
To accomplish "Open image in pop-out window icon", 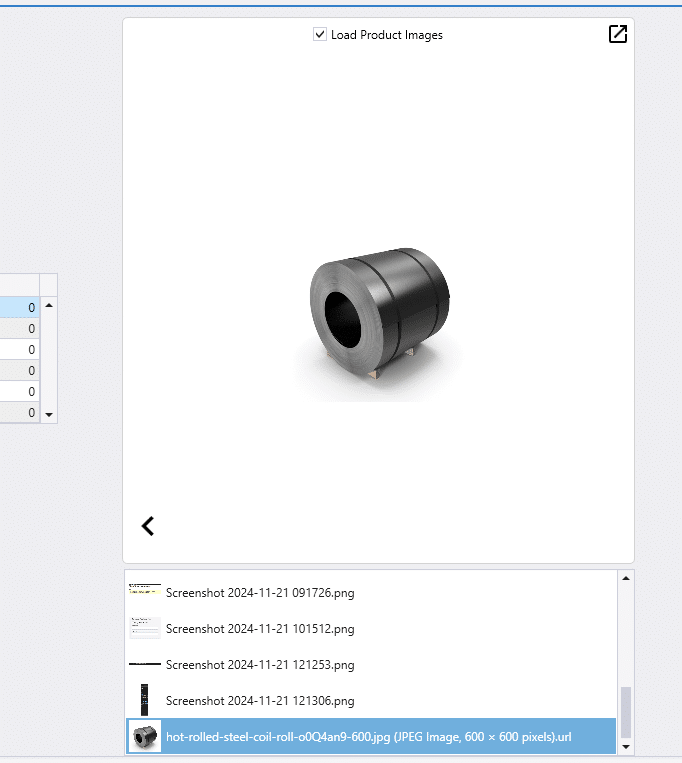I will pyautogui.click(x=618, y=34).
